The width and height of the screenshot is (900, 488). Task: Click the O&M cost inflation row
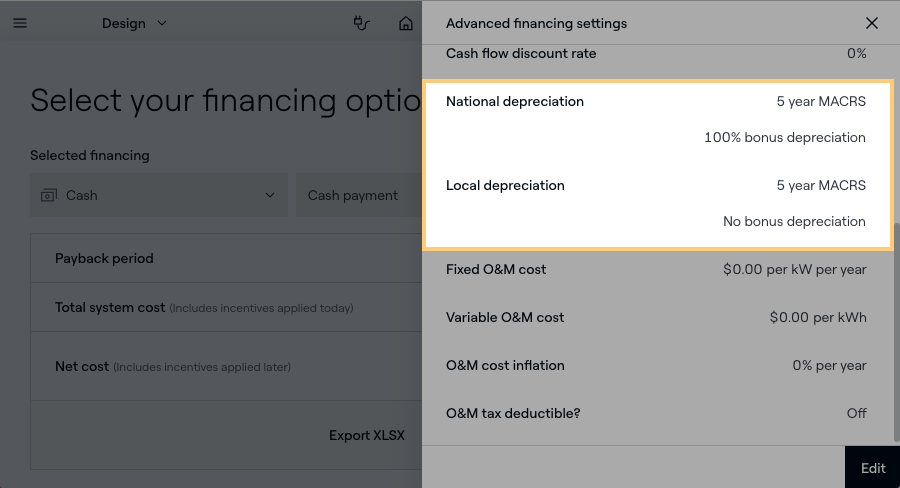point(656,365)
